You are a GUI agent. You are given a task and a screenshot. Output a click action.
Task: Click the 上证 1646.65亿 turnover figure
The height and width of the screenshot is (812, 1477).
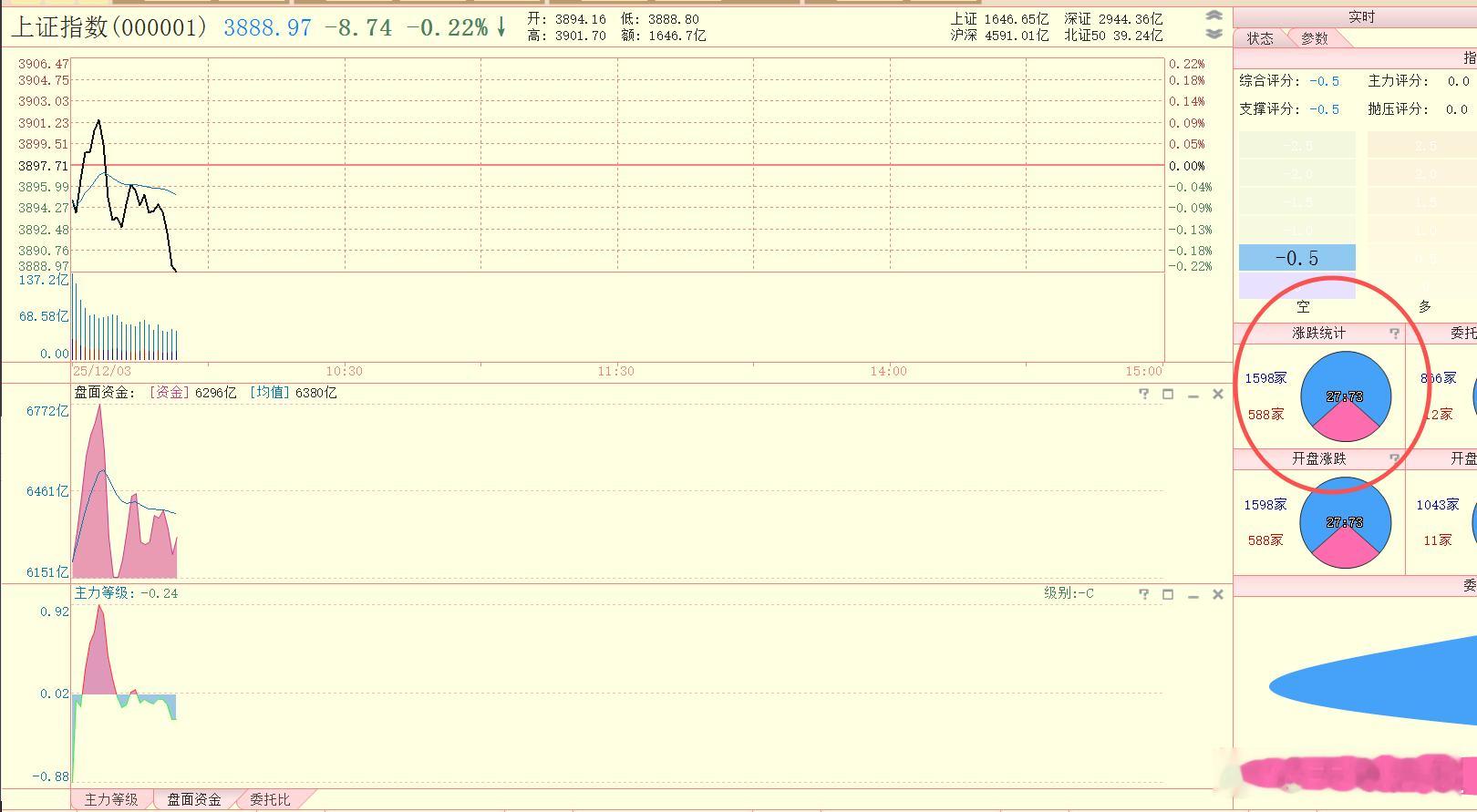coord(999,18)
